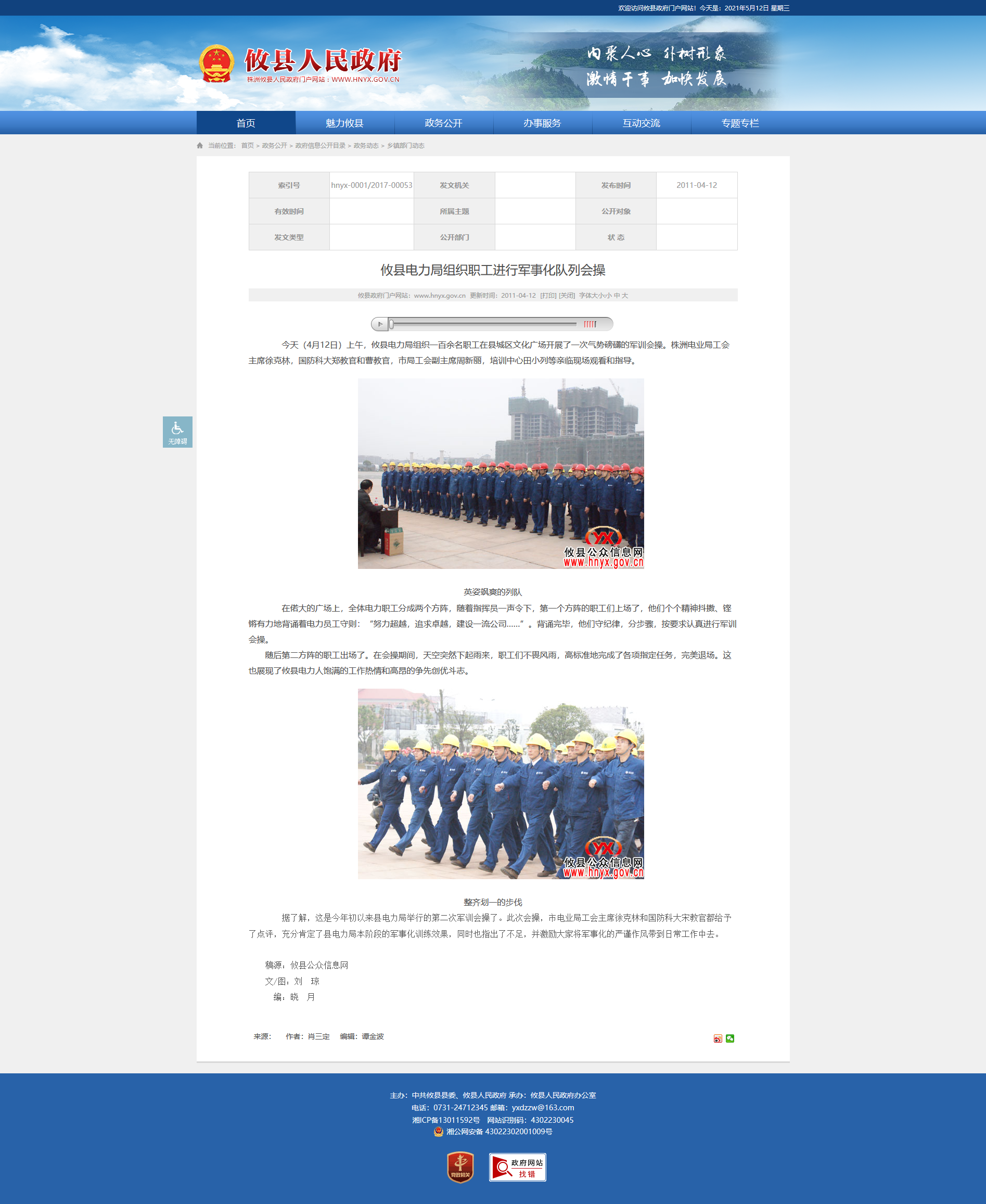Viewport: 986px width, 1204px height.
Task: Click the 打印 print link
Action: 547,296
